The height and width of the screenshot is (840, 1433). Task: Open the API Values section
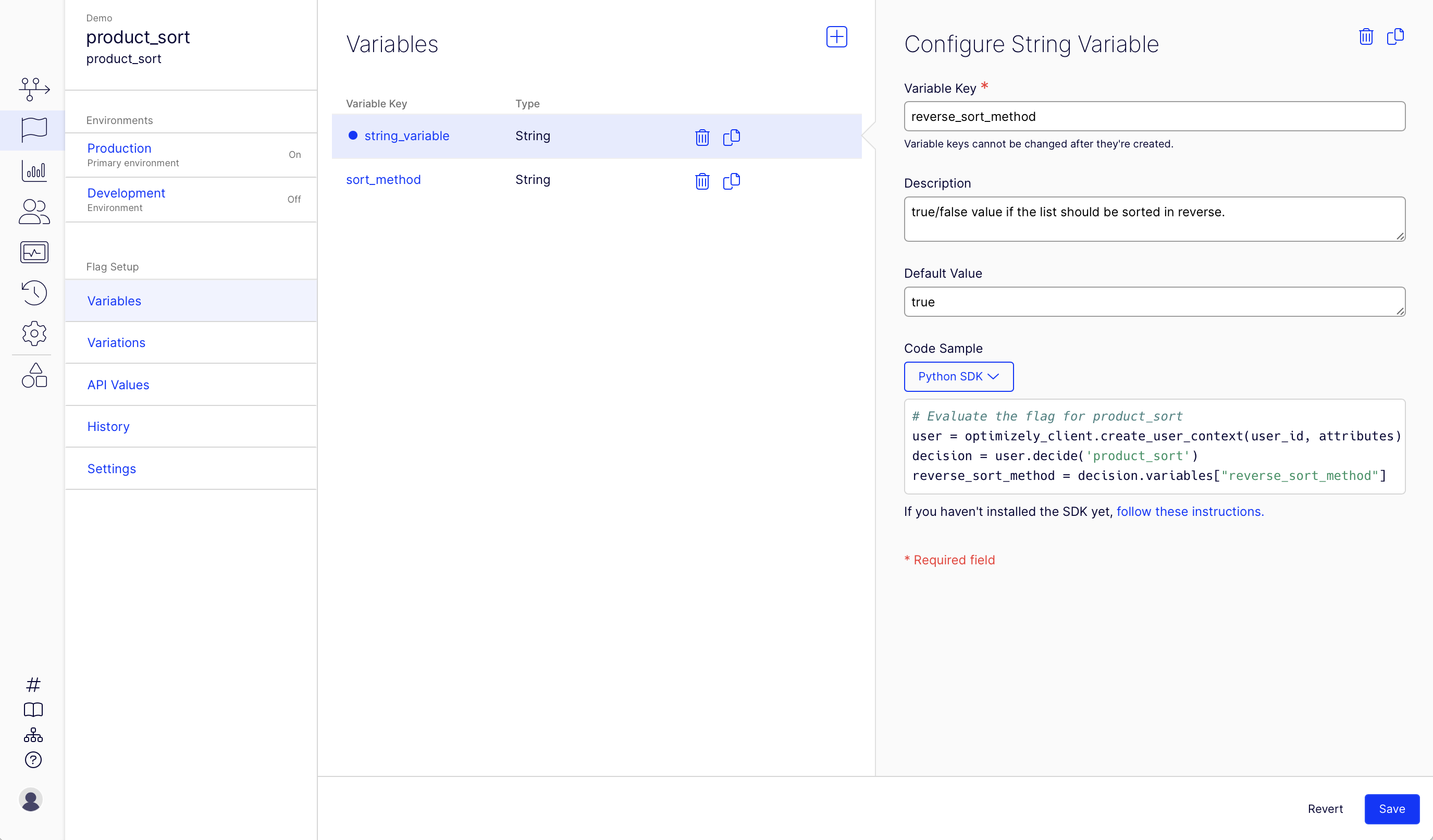[x=118, y=385]
